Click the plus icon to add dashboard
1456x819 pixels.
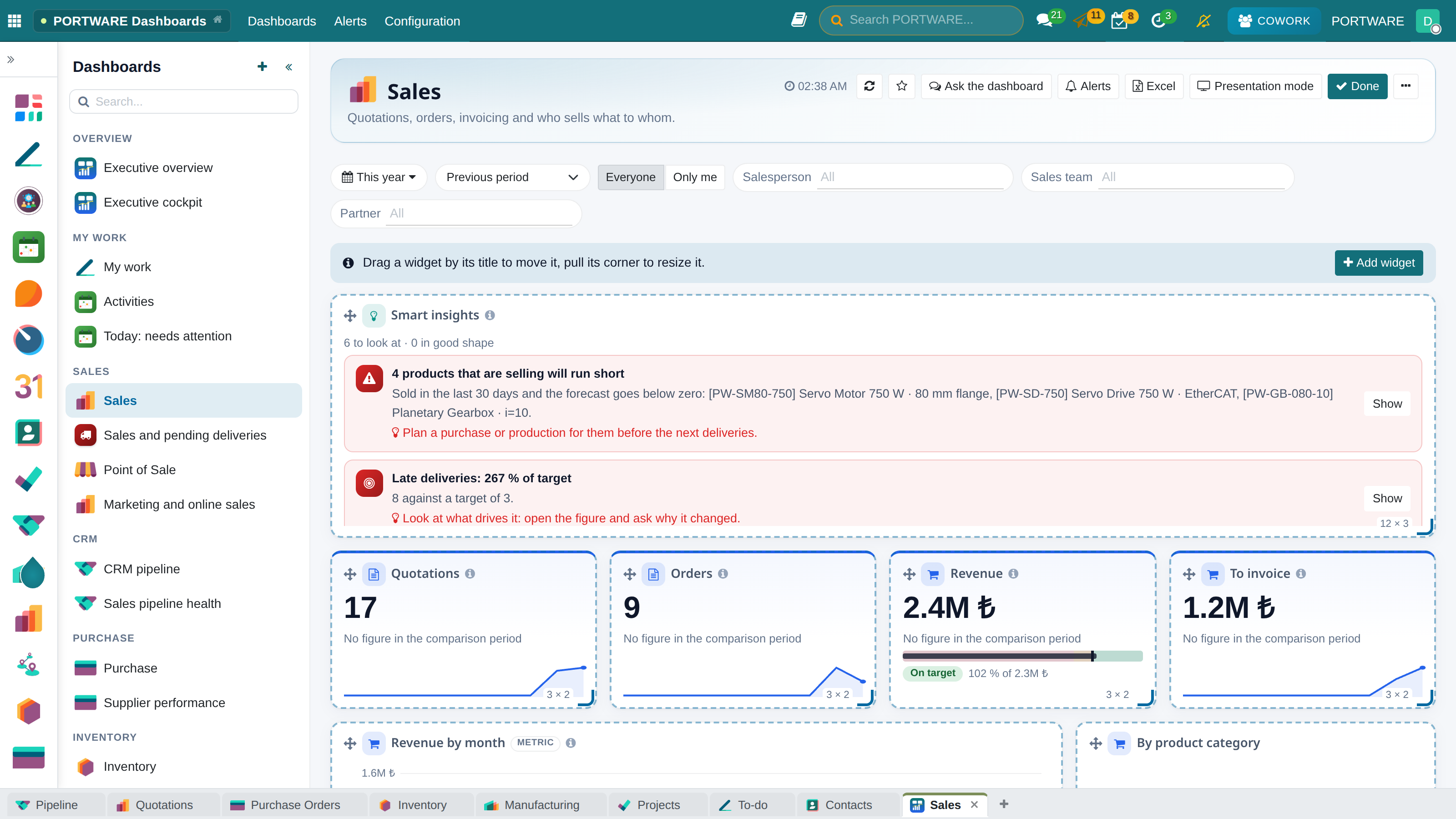[x=262, y=67]
